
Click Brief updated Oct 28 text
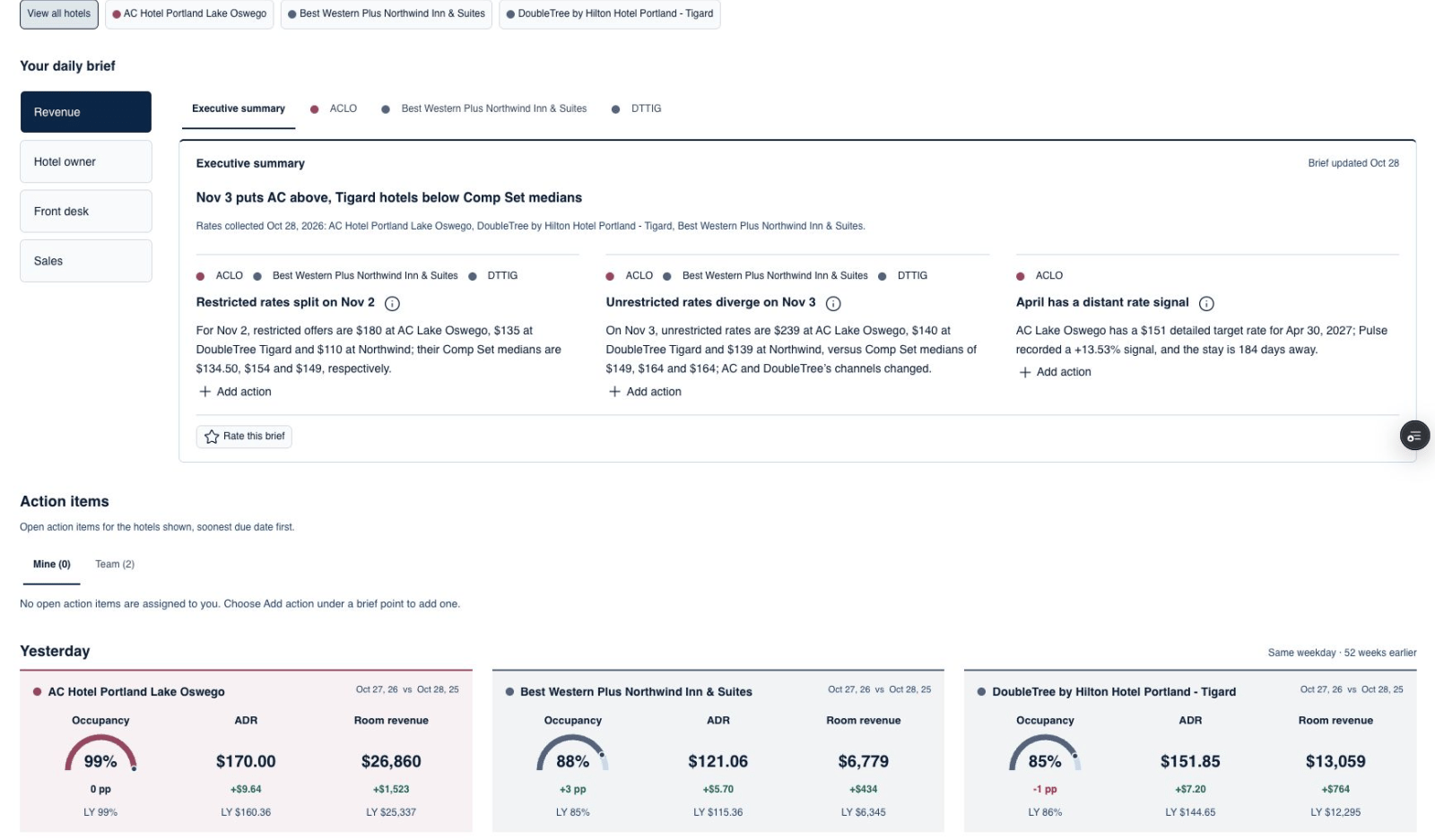click(1353, 163)
